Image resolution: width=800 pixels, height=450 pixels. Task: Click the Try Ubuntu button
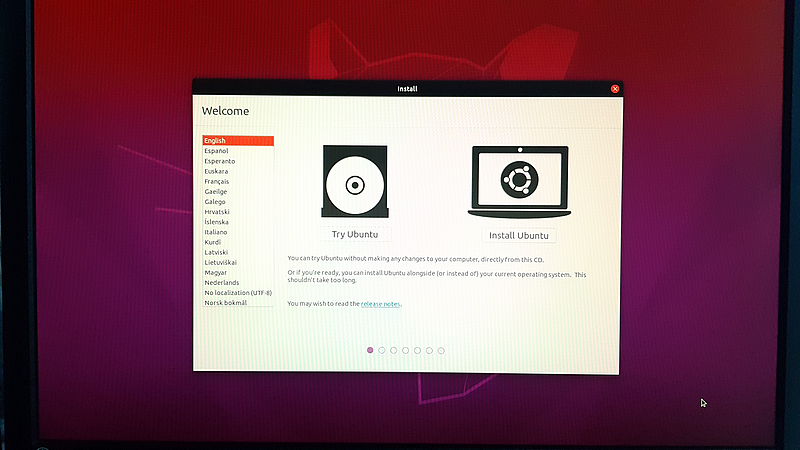tap(355, 234)
